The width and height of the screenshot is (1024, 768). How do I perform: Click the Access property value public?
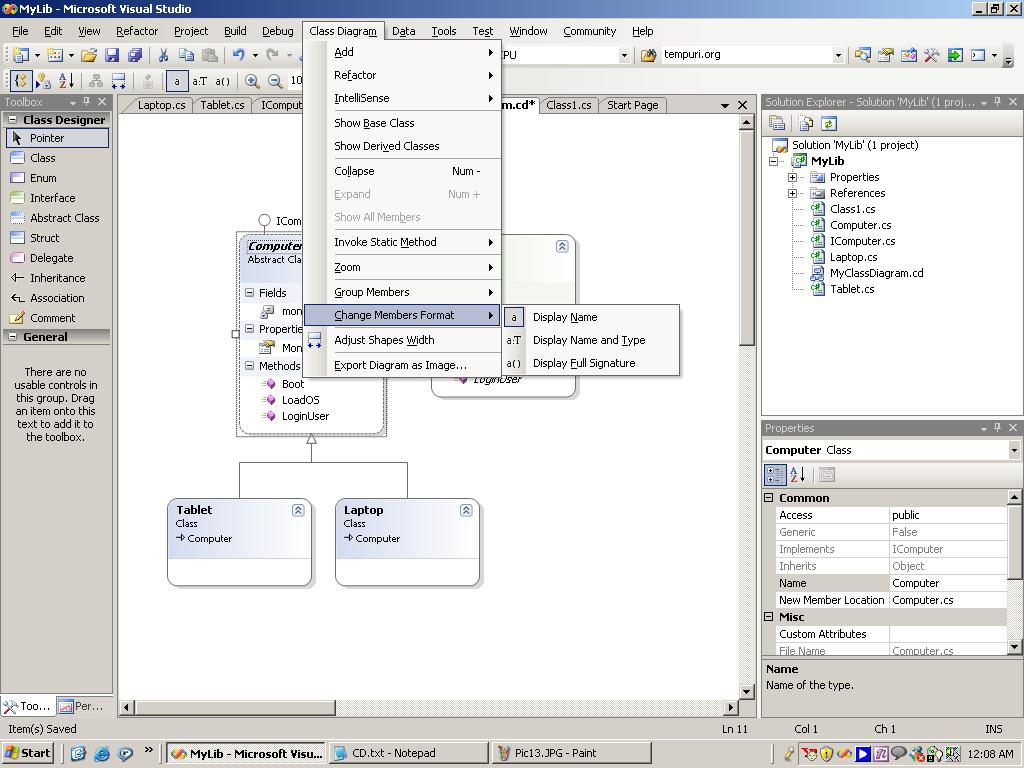coord(948,515)
